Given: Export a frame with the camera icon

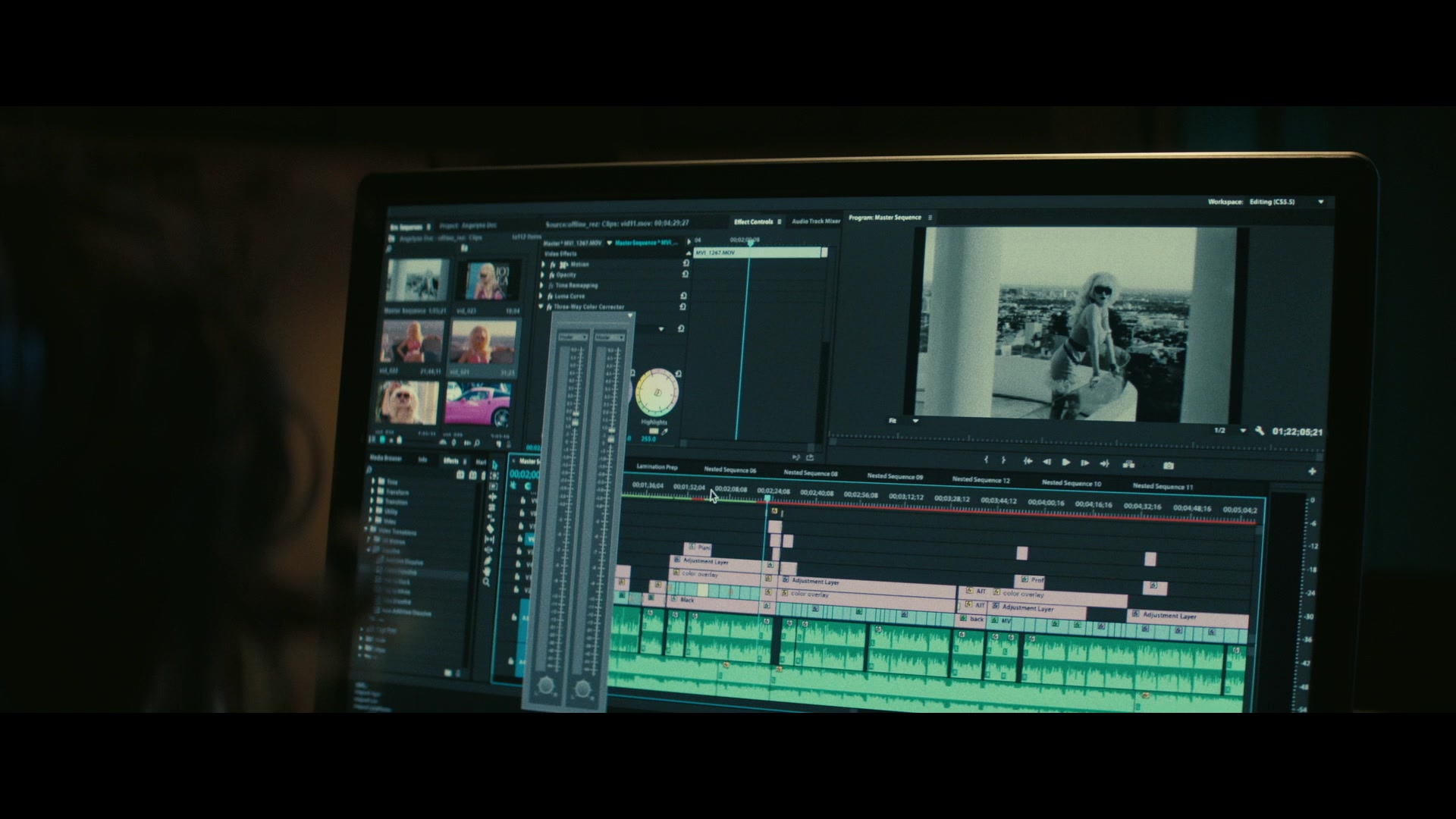Looking at the screenshot, I should [1169, 466].
